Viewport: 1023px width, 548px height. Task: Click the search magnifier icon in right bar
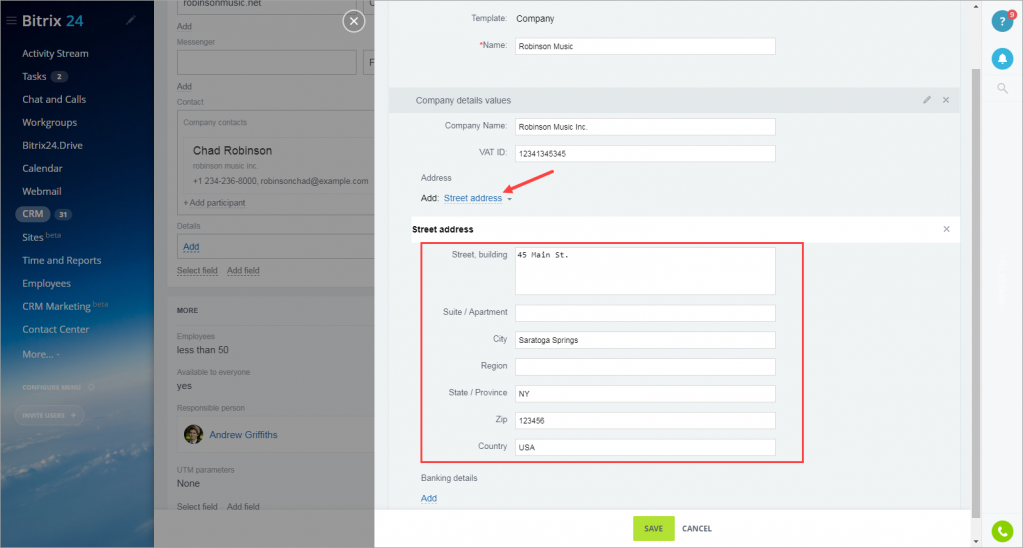pos(1003,88)
